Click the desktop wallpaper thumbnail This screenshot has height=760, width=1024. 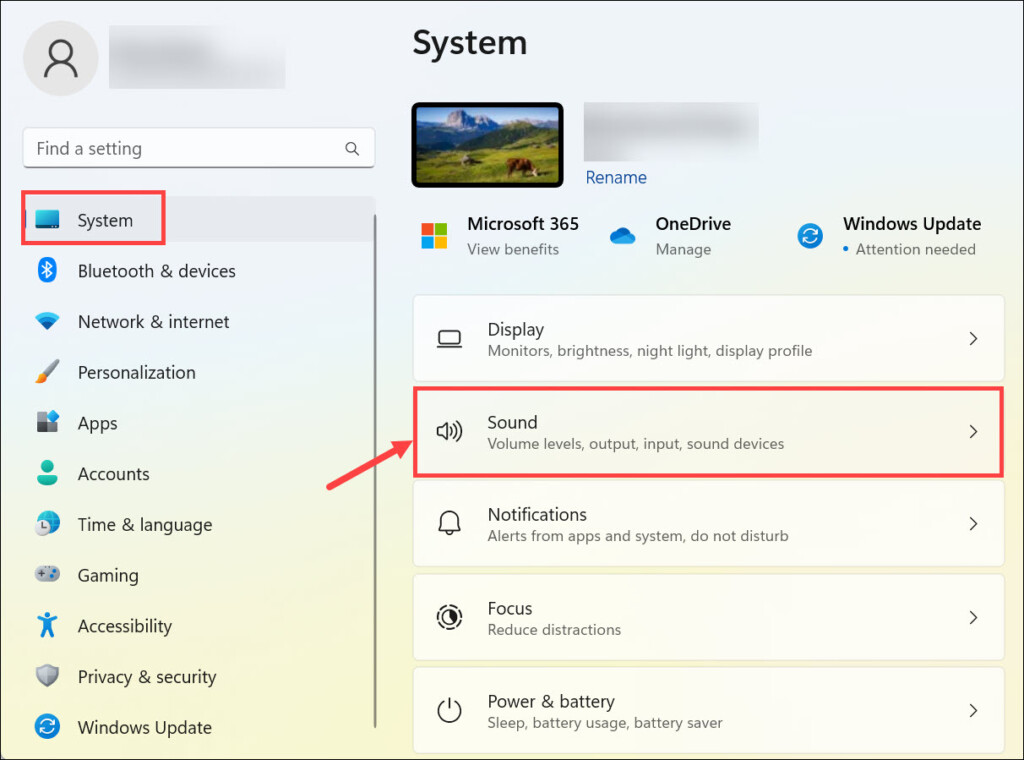487,144
